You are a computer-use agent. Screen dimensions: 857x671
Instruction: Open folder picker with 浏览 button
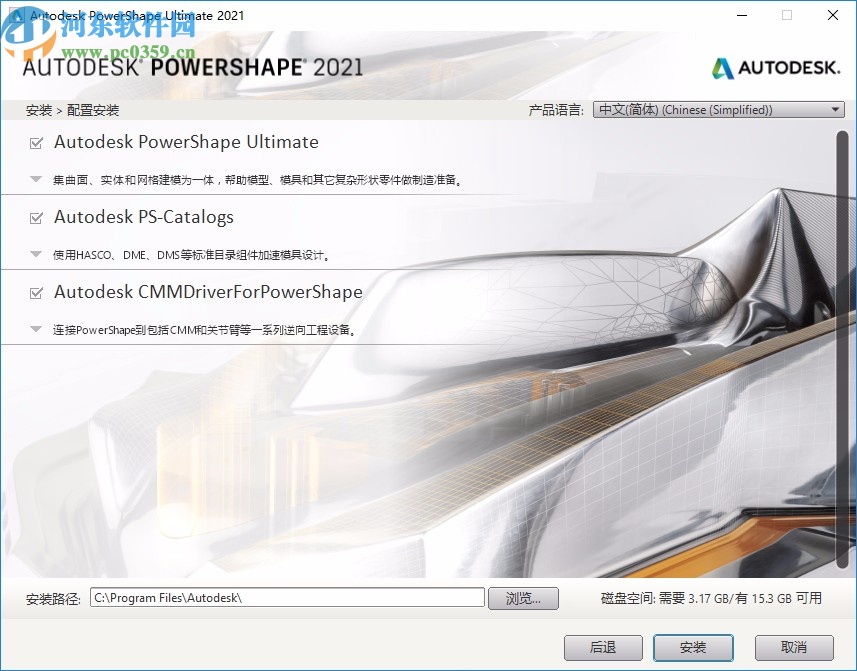pyautogui.click(x=523, y=597)
